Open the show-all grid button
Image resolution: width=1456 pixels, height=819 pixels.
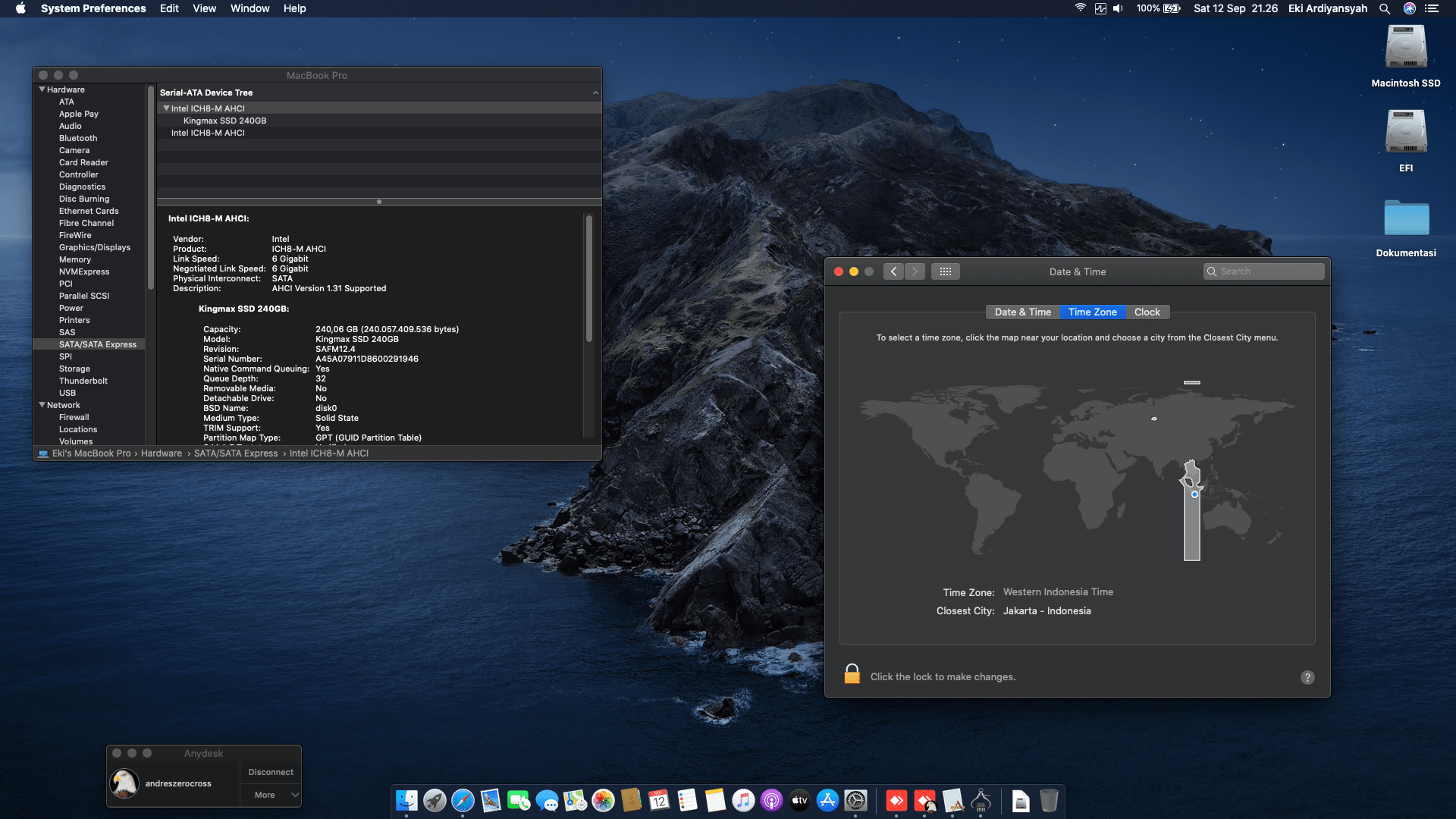click(x=945, y=271)
